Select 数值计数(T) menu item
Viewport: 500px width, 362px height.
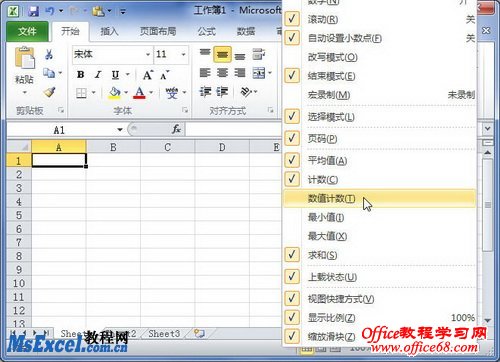[379, 199]
